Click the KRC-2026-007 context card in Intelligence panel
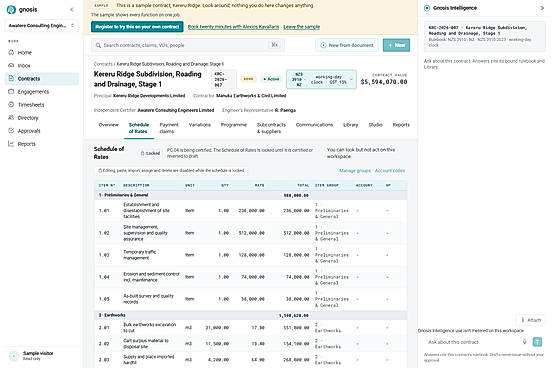Viewport: 552px width, 368px height. click(x=484, y=36)
